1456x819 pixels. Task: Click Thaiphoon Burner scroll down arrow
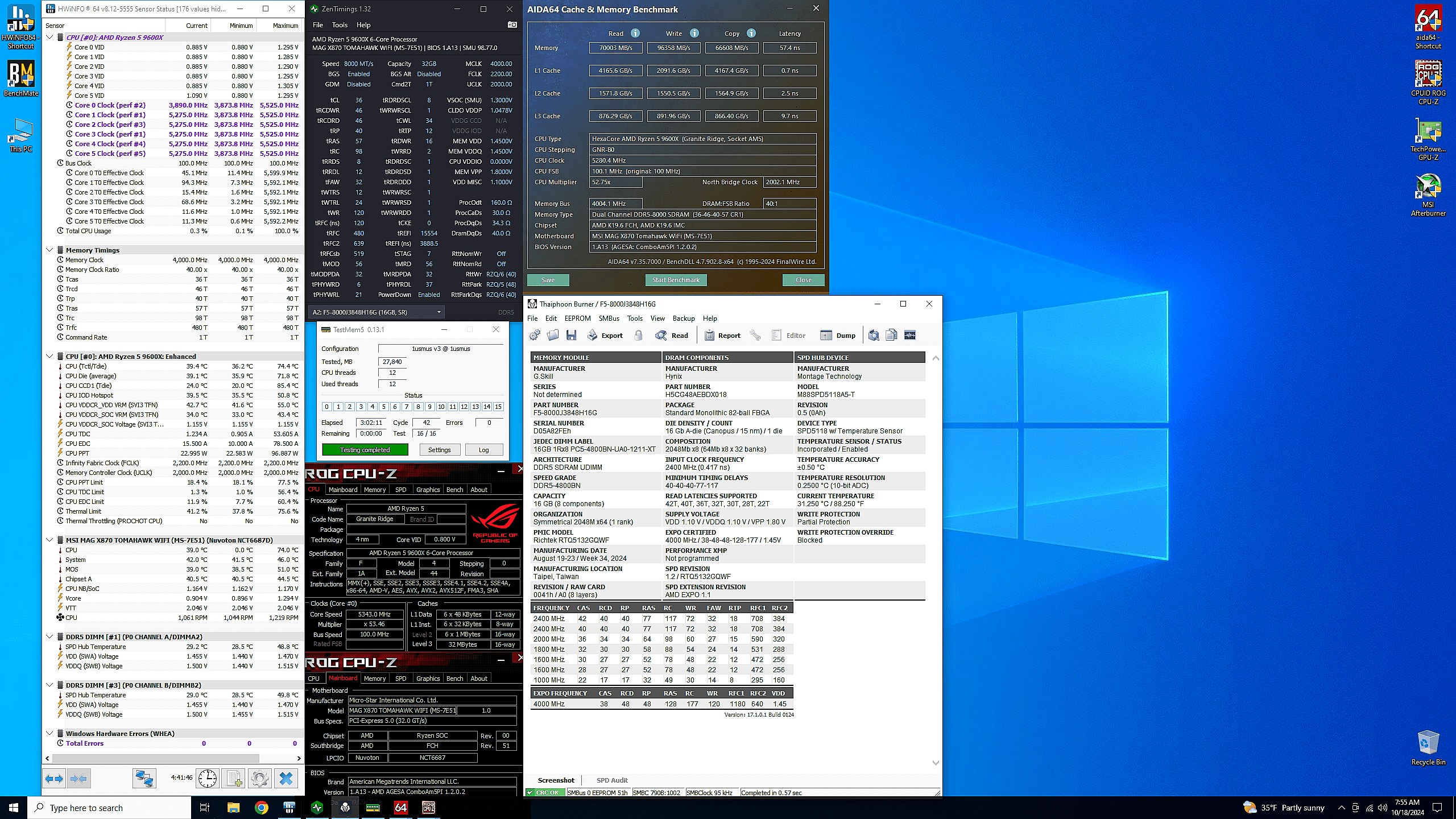[936, 763]
